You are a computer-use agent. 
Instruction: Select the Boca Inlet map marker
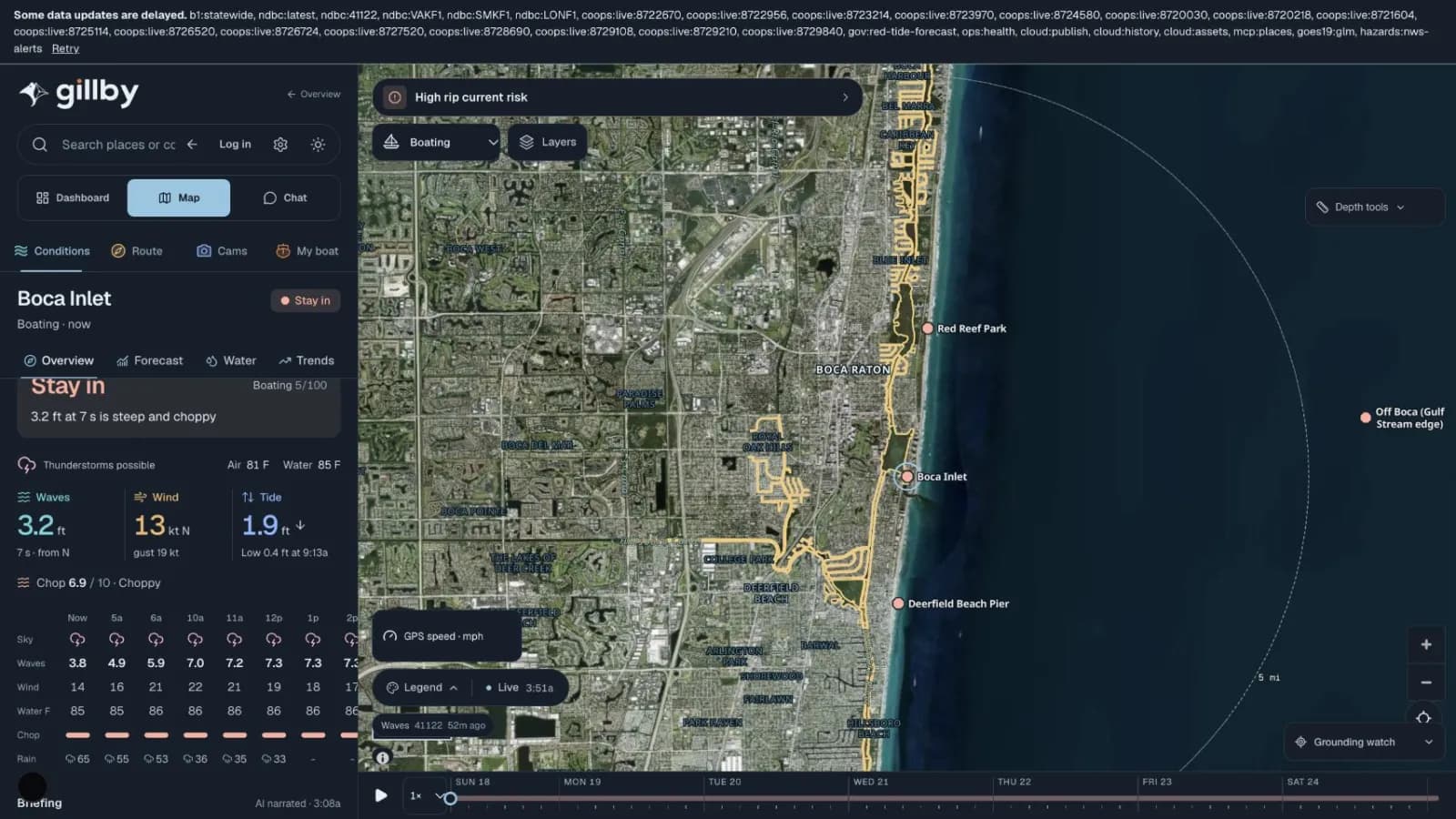907,477
